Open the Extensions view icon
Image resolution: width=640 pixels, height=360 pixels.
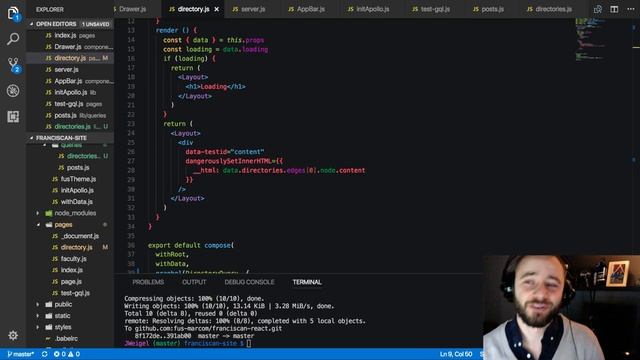pyautogui.click(x=13, y=117)
